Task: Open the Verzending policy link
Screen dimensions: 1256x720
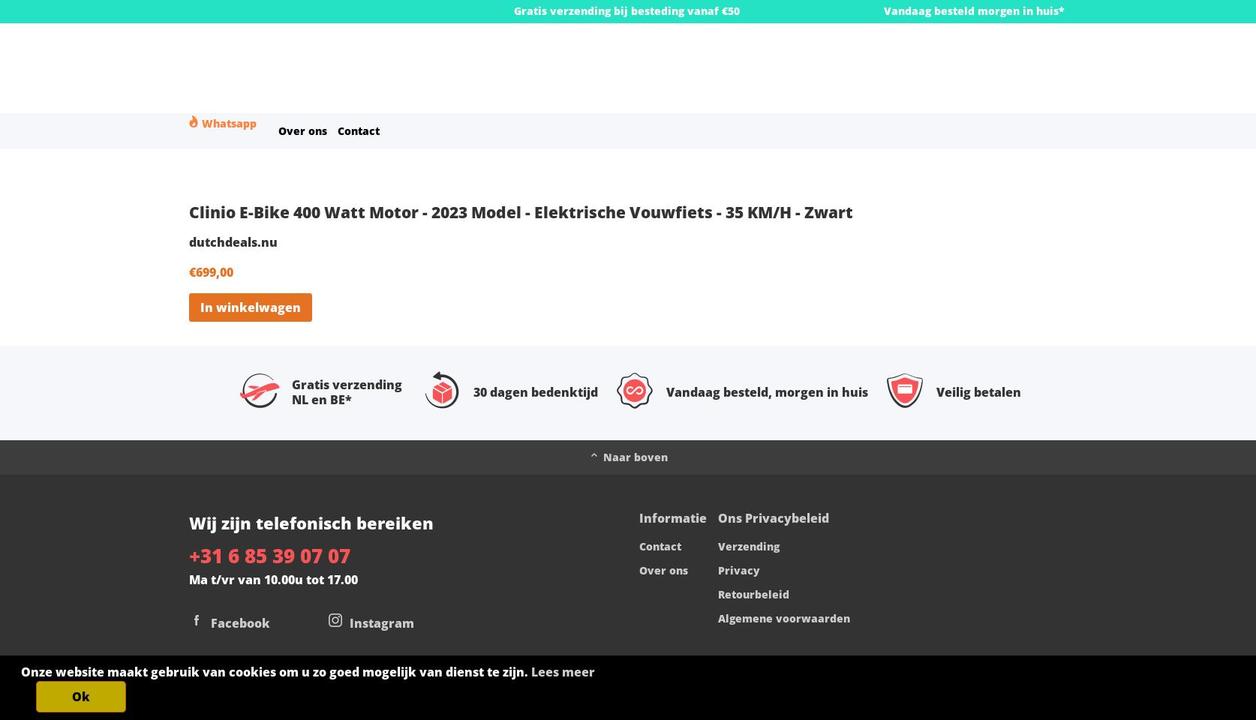Action: 749,546
